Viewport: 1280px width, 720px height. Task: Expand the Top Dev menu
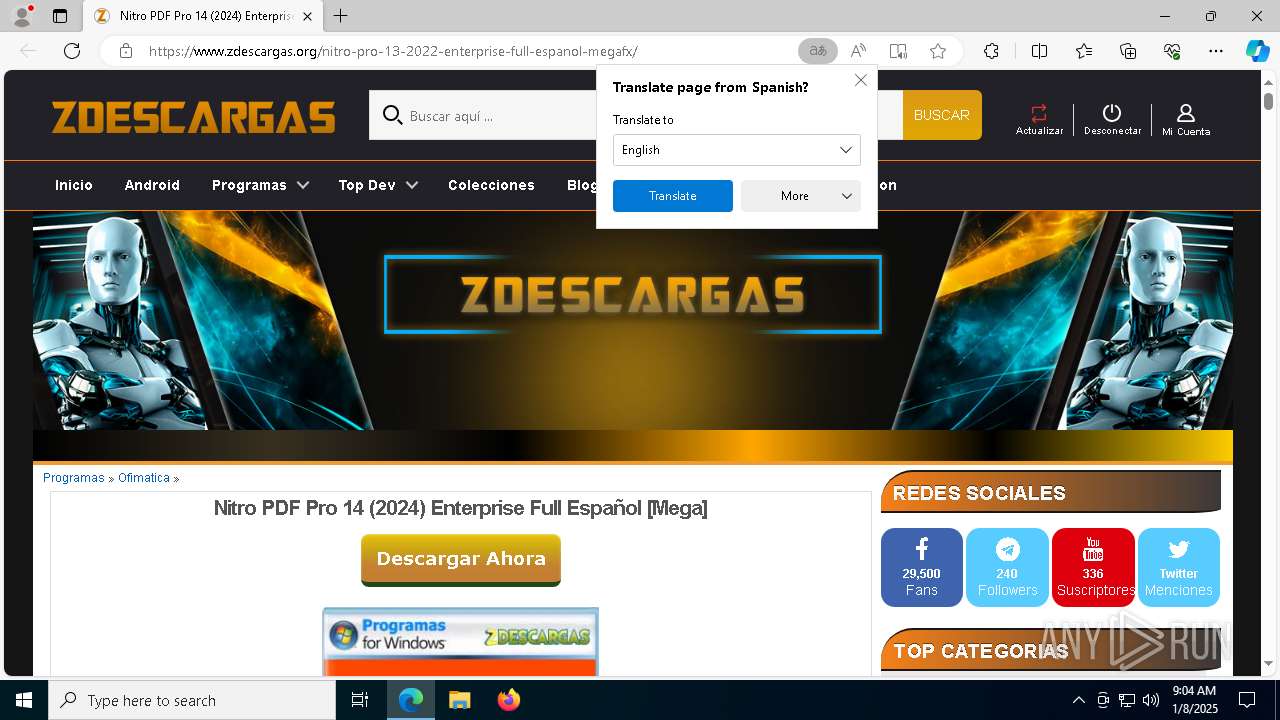378,185
